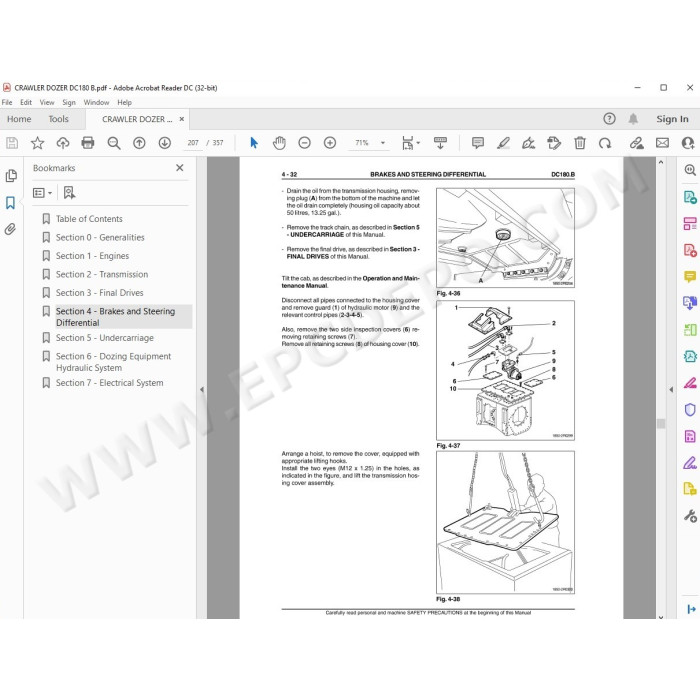Collapse the right tools pane arrow
700x700 pixels.
tap(671, 389)
